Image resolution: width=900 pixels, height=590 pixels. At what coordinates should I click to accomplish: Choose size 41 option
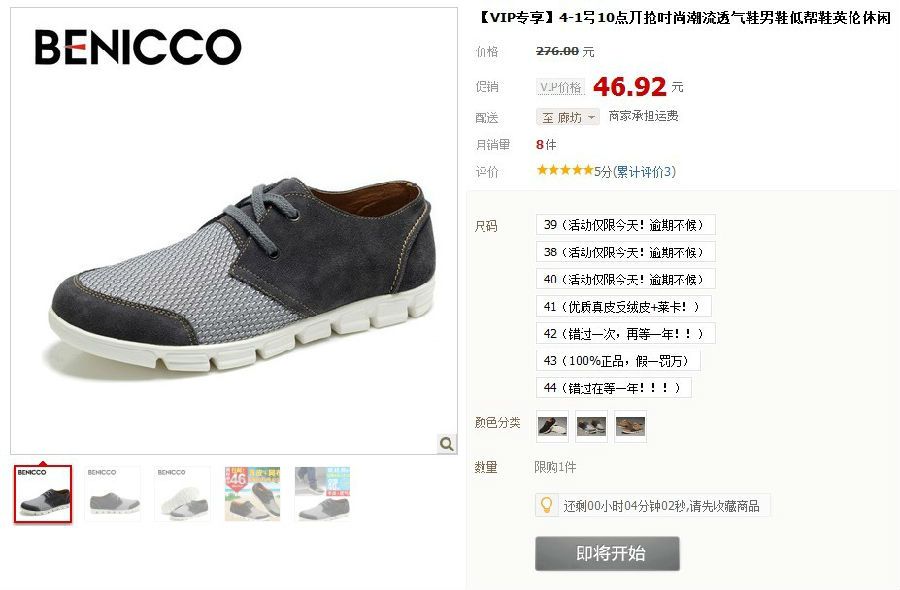tap(624, 306)
